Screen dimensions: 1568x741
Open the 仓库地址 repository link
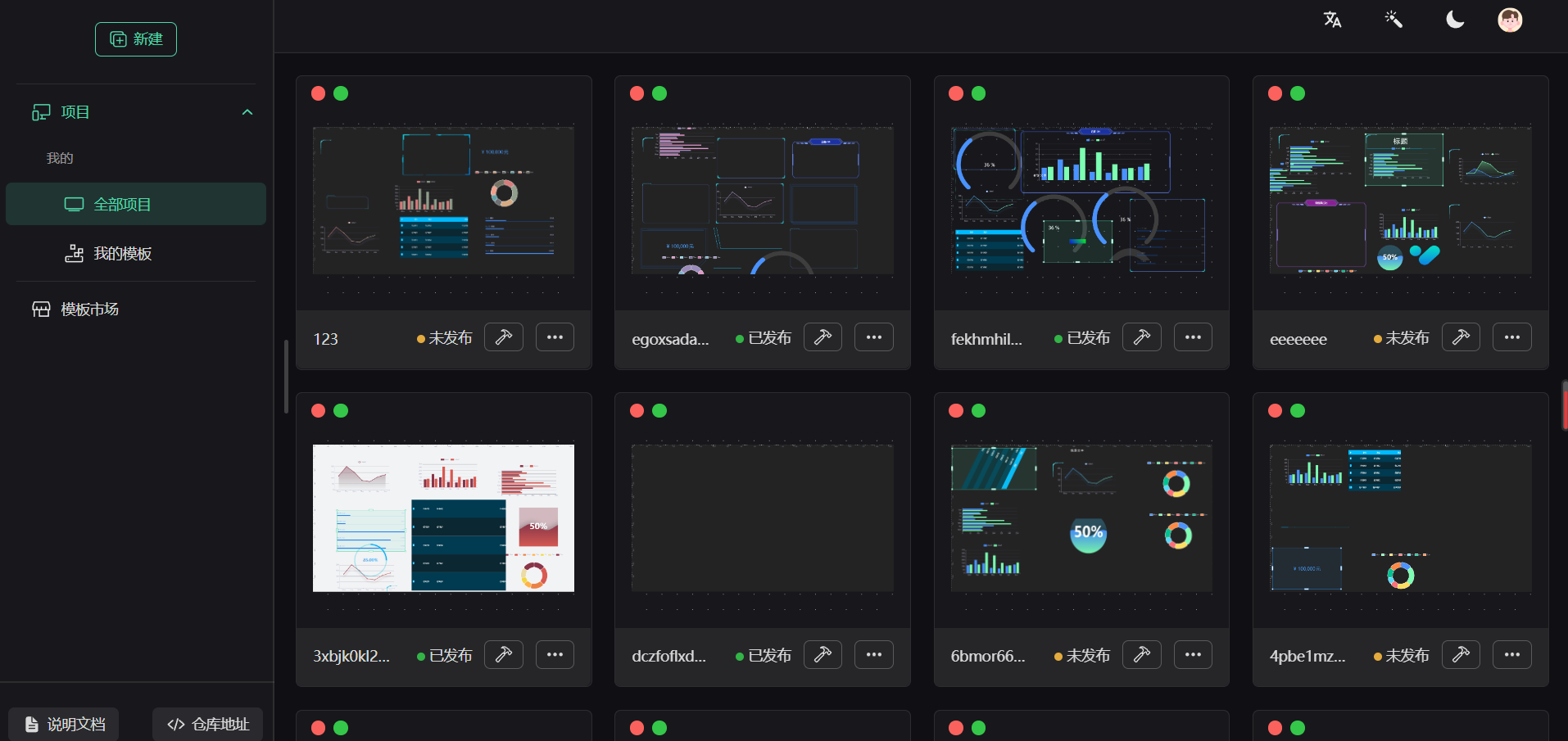[207, 724]
